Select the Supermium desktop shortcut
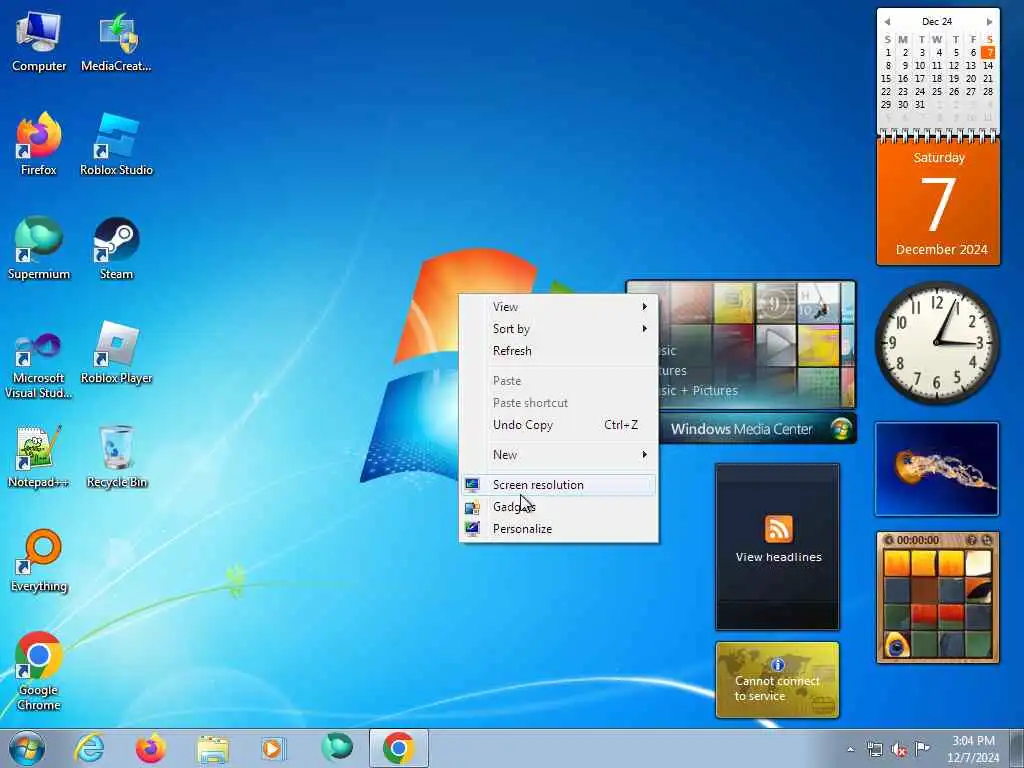The width and height of the screenshot is (1024, 768). [39, 249]
